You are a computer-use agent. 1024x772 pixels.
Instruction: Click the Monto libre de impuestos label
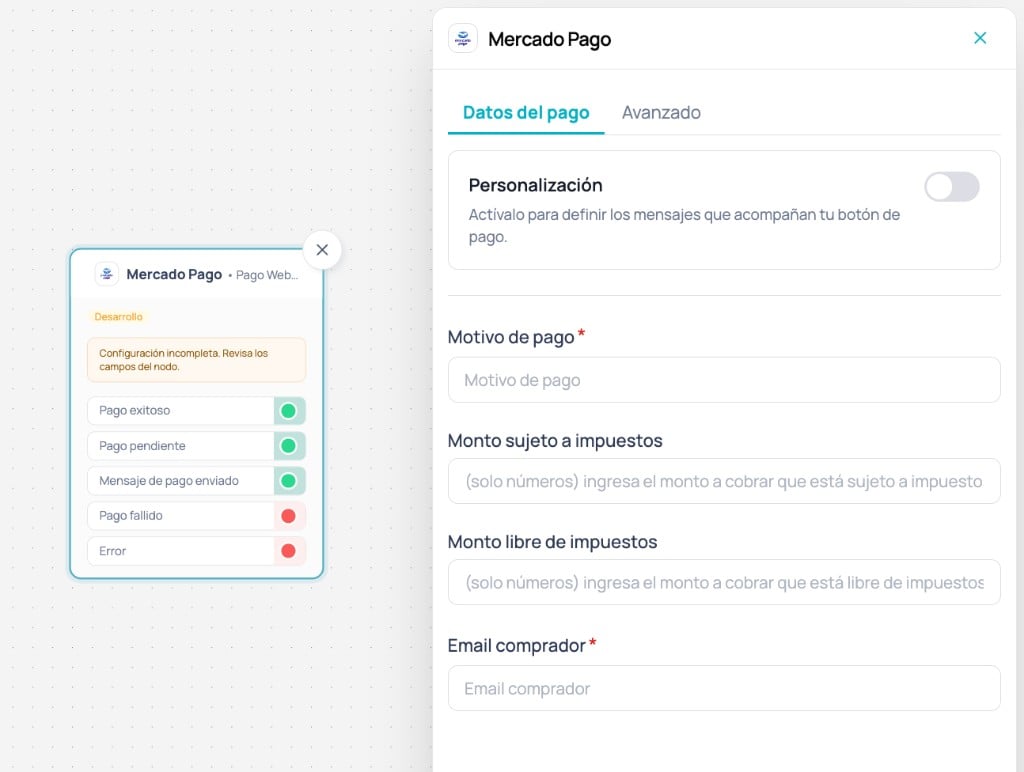click(552, 542)
